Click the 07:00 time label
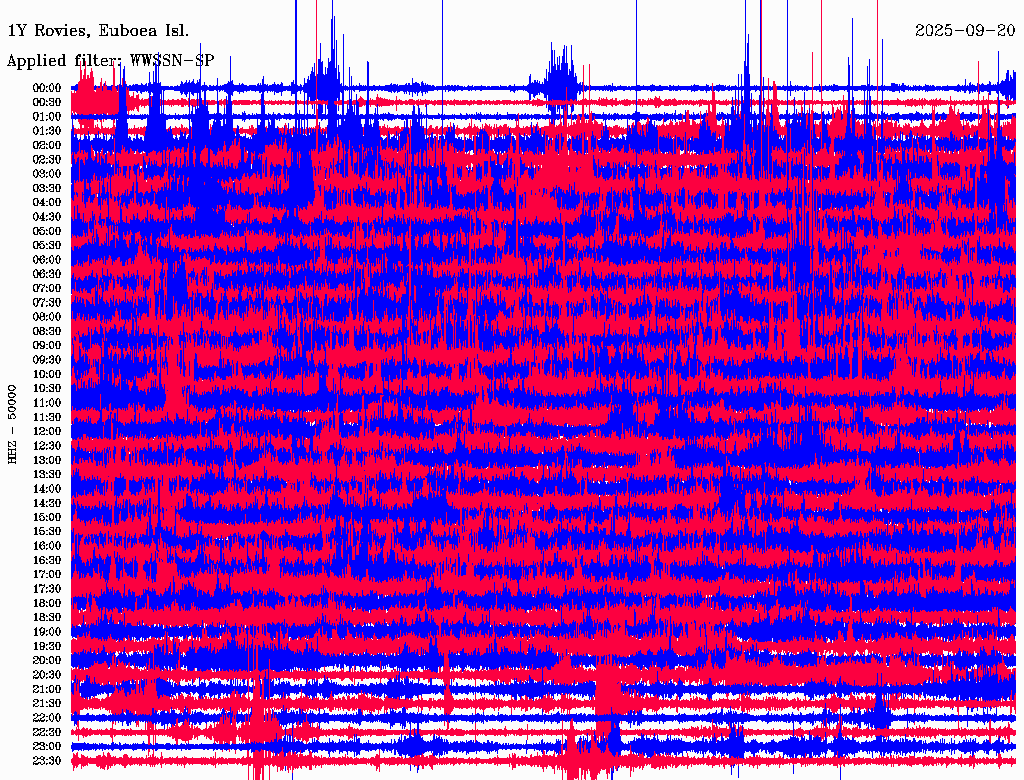The height and width of the screenshot is (780, 1024). tap(47, 288)
